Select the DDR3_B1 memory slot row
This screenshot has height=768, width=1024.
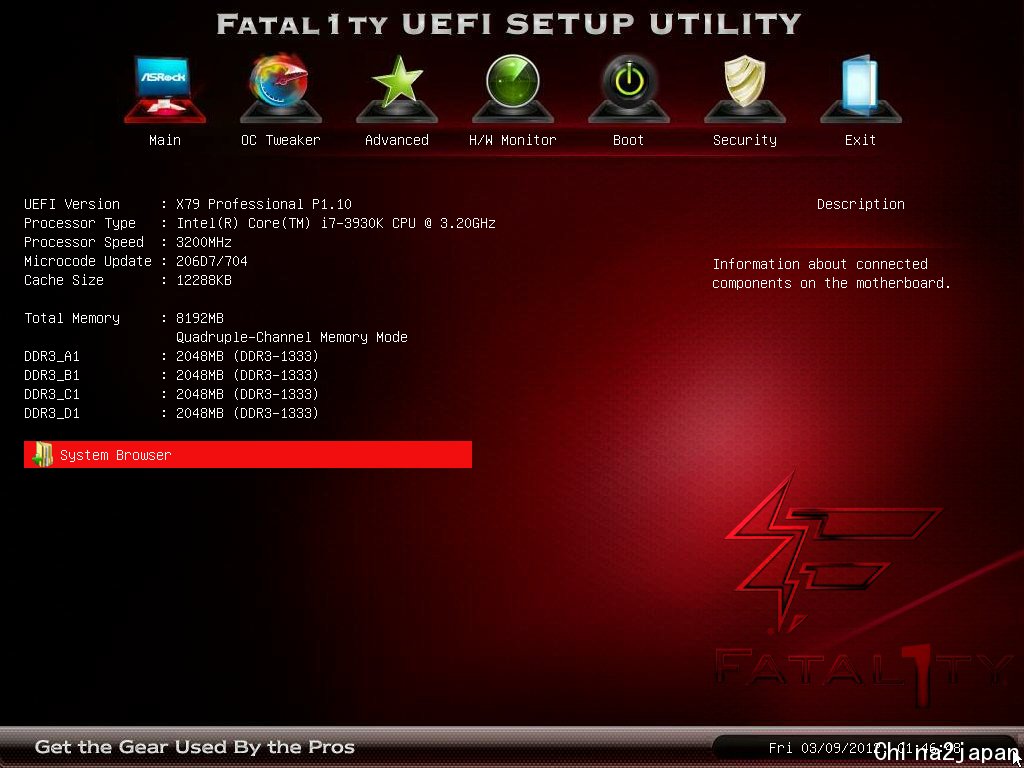click(x=171, y=375)
